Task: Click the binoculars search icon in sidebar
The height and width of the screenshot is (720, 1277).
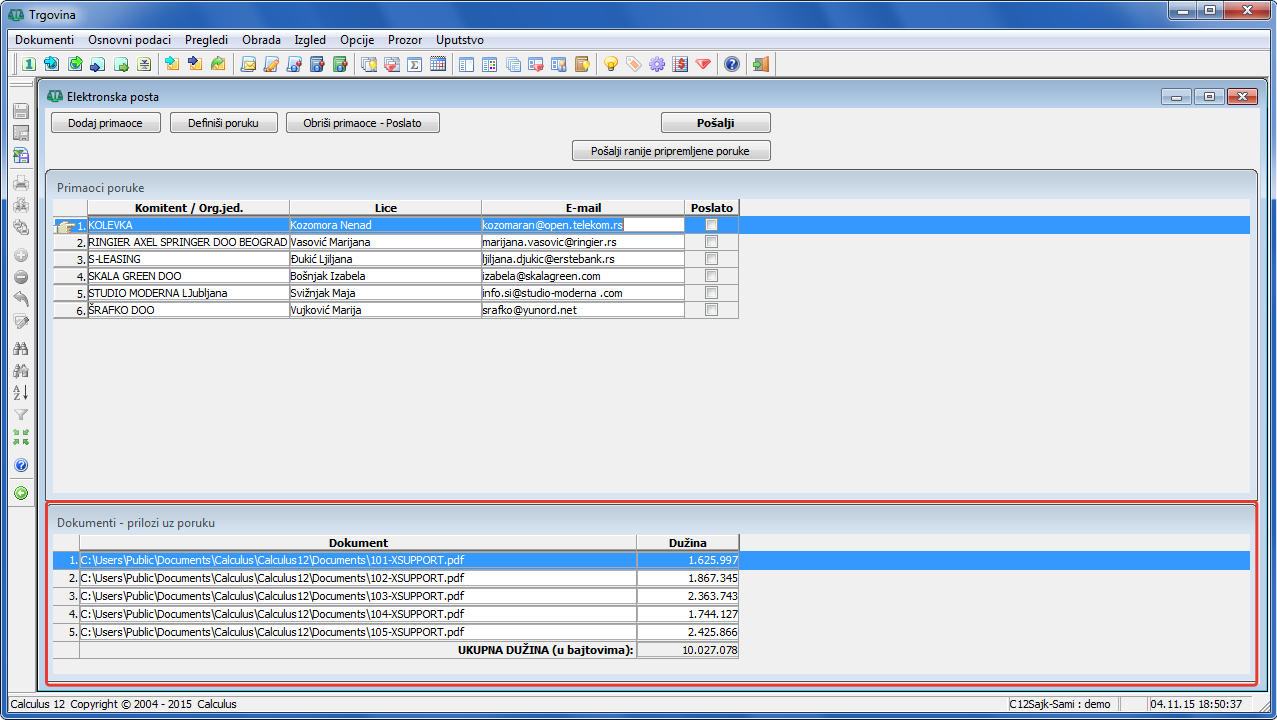Action: click(20, 349)
